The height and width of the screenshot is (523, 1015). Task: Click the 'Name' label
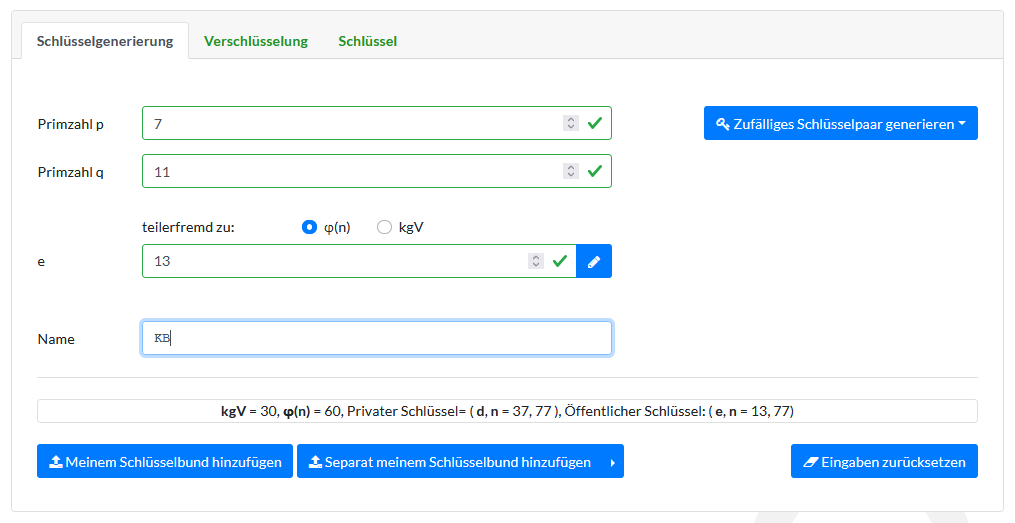[56, 339]
